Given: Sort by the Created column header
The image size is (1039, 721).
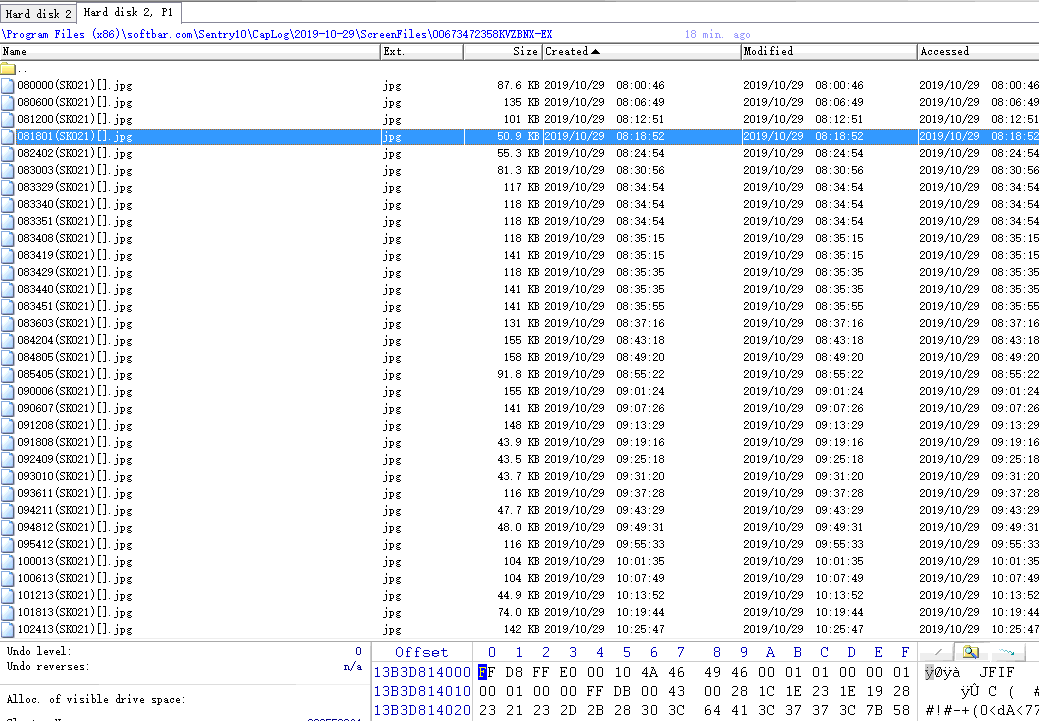Looking at the screenshot, I should tap(641, 52).
